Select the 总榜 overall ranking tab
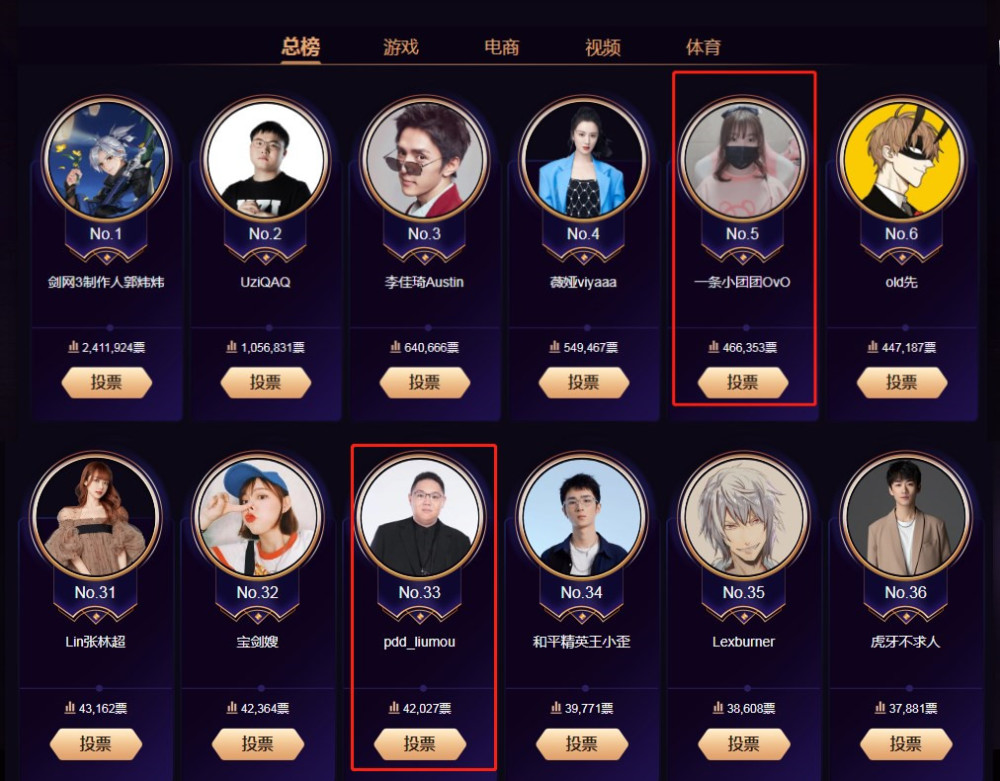Screen dimensions: 1000x781 tap(300, 47)
